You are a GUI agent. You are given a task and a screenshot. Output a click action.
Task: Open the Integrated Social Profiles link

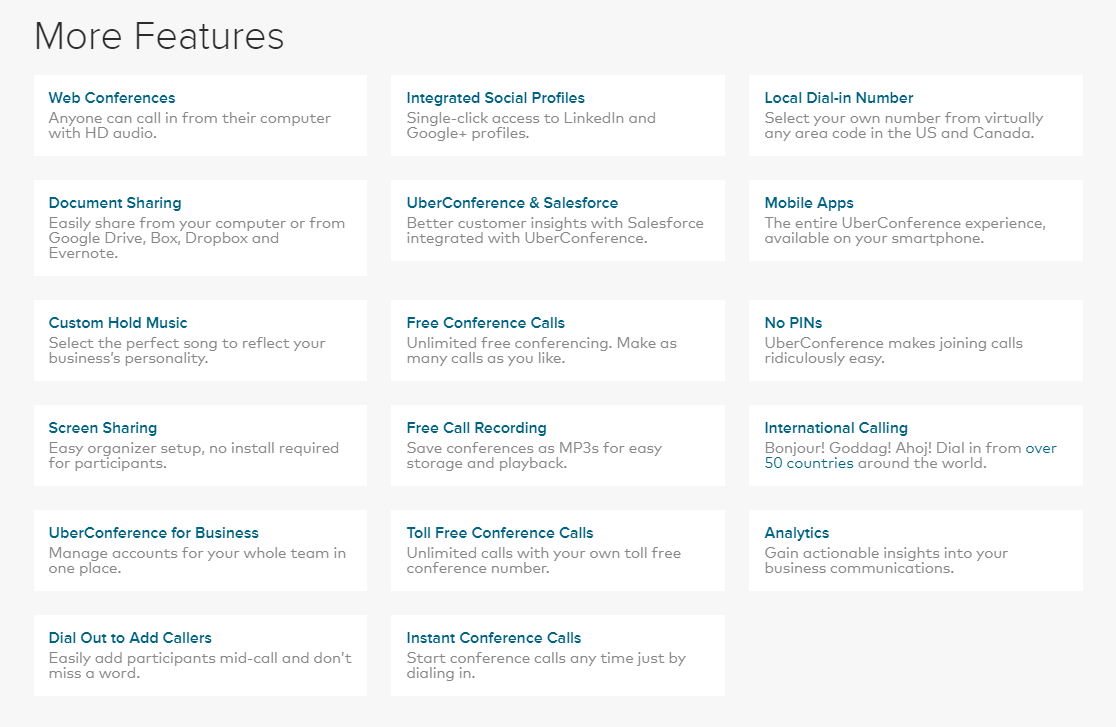pos(495,98)
